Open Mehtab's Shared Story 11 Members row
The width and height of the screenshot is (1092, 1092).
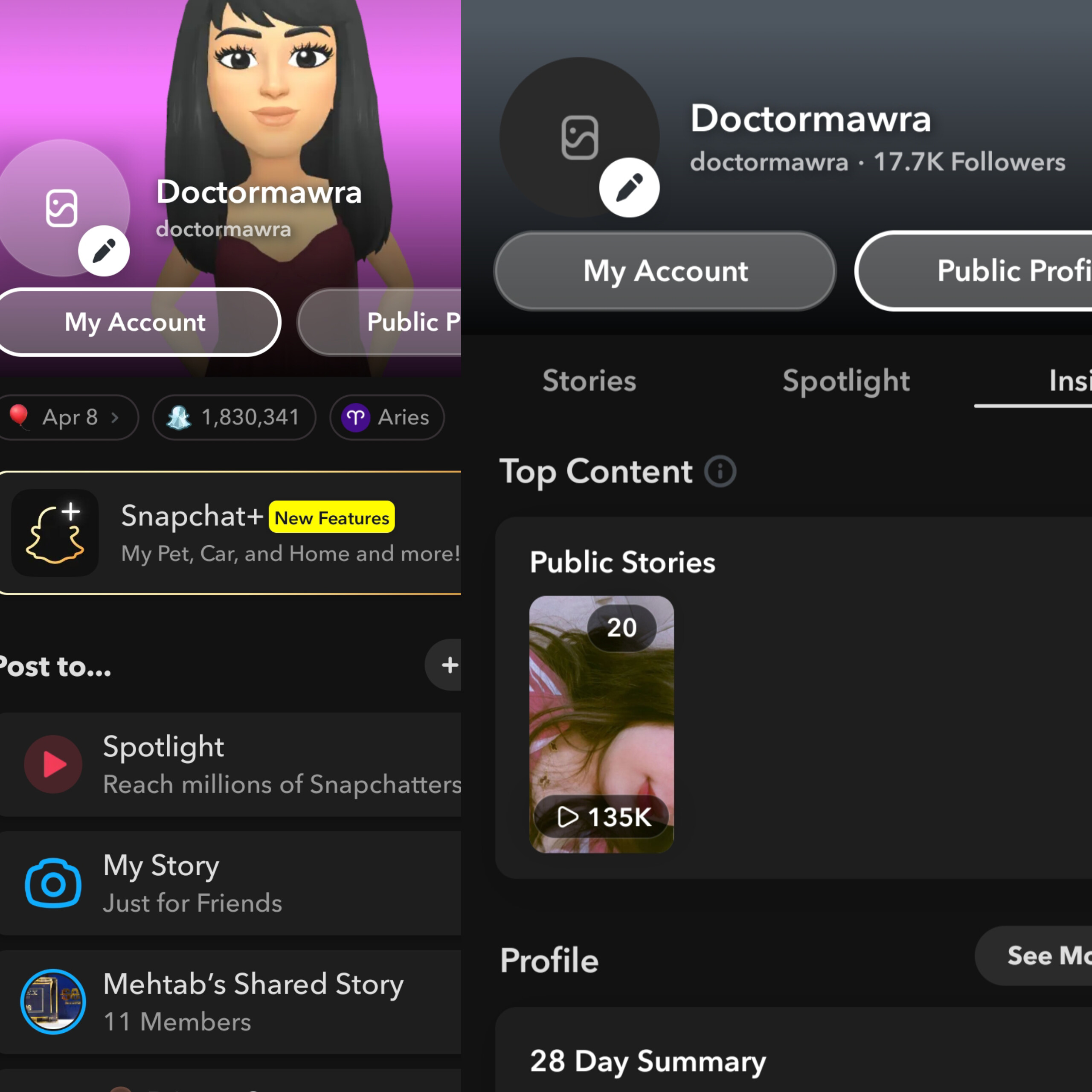tap(231, 1002)
